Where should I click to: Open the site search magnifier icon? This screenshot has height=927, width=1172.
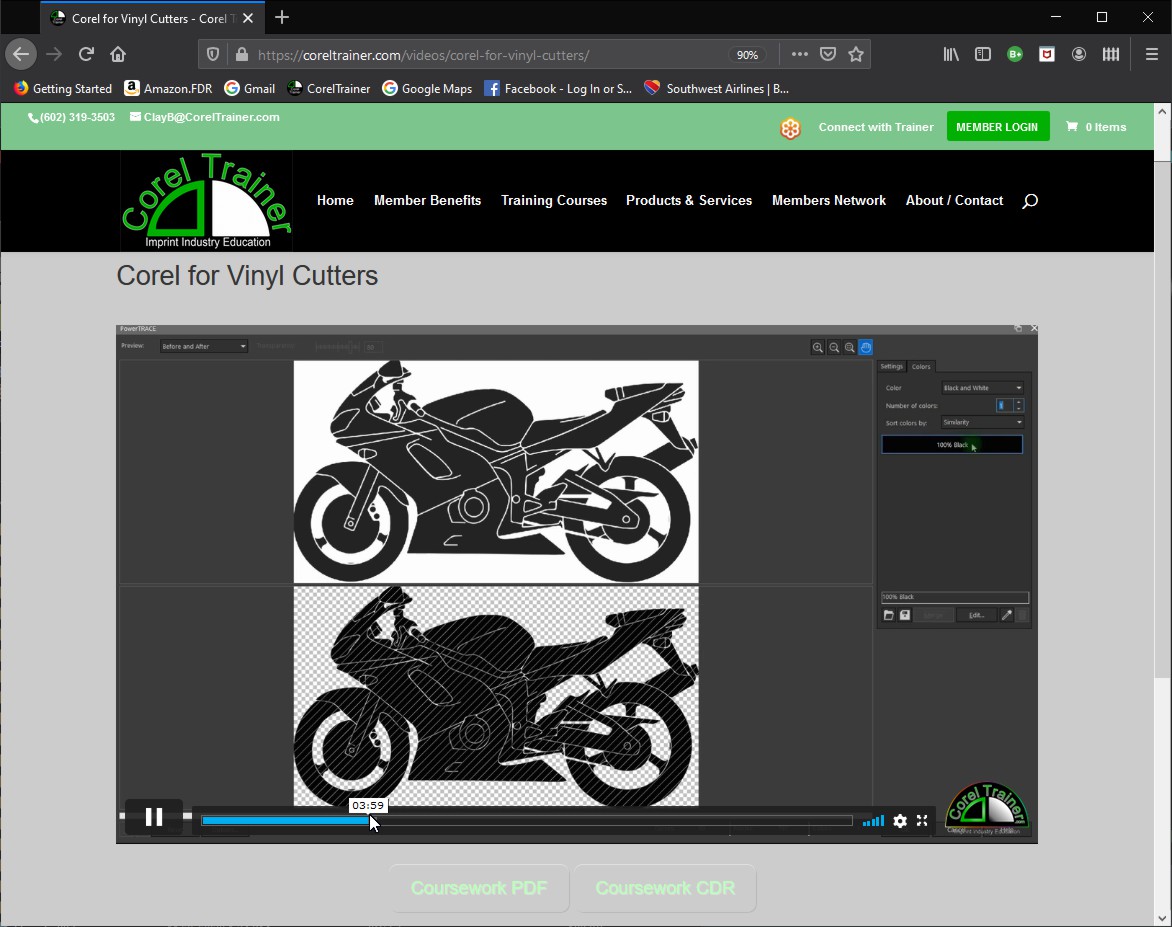(x=1030, y=200)
